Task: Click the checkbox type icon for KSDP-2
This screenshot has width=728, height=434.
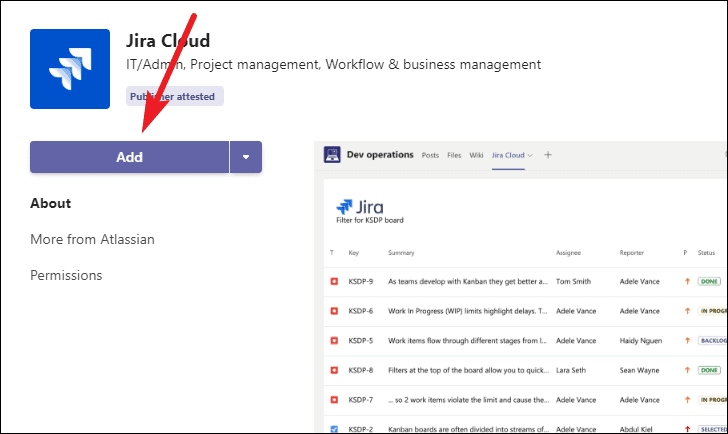Action: pyautogui.click(x=334, y=429)
